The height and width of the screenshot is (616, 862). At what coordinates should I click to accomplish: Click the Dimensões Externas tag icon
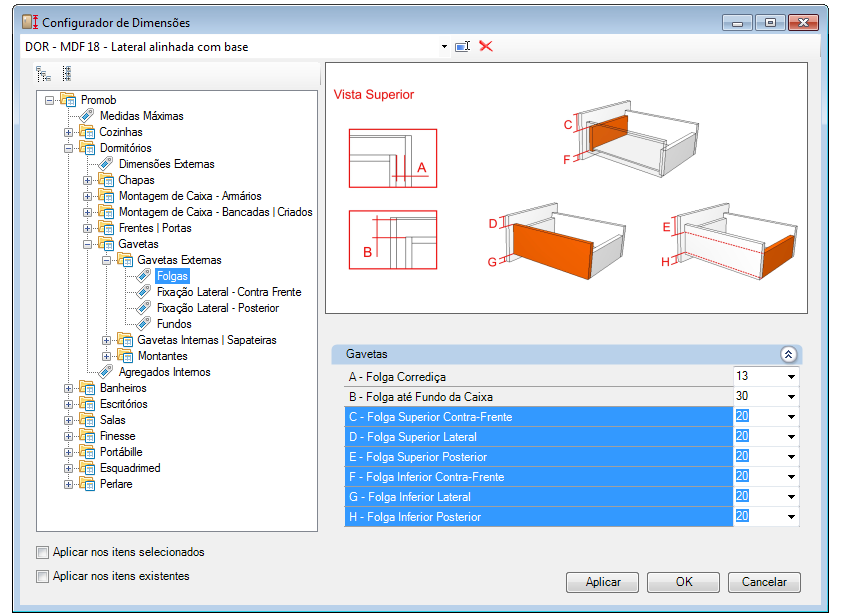coord(106,164)
